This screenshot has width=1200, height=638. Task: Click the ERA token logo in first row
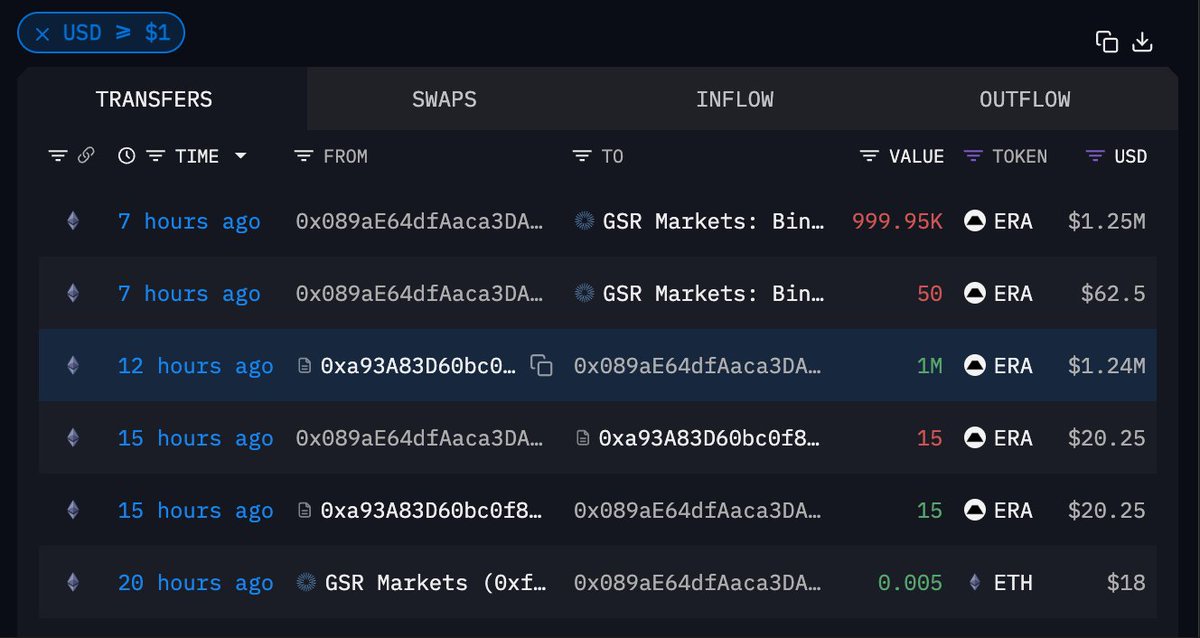tap(975, 221)
